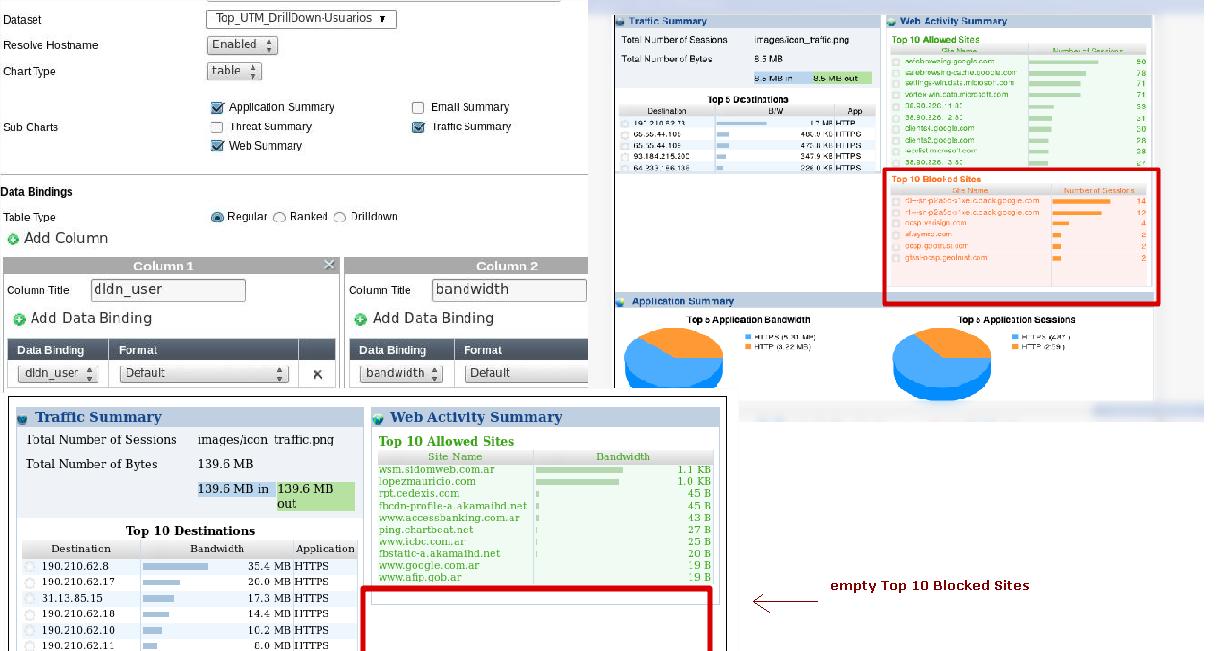
Task: Click the Add Column link
Action: 66,238
